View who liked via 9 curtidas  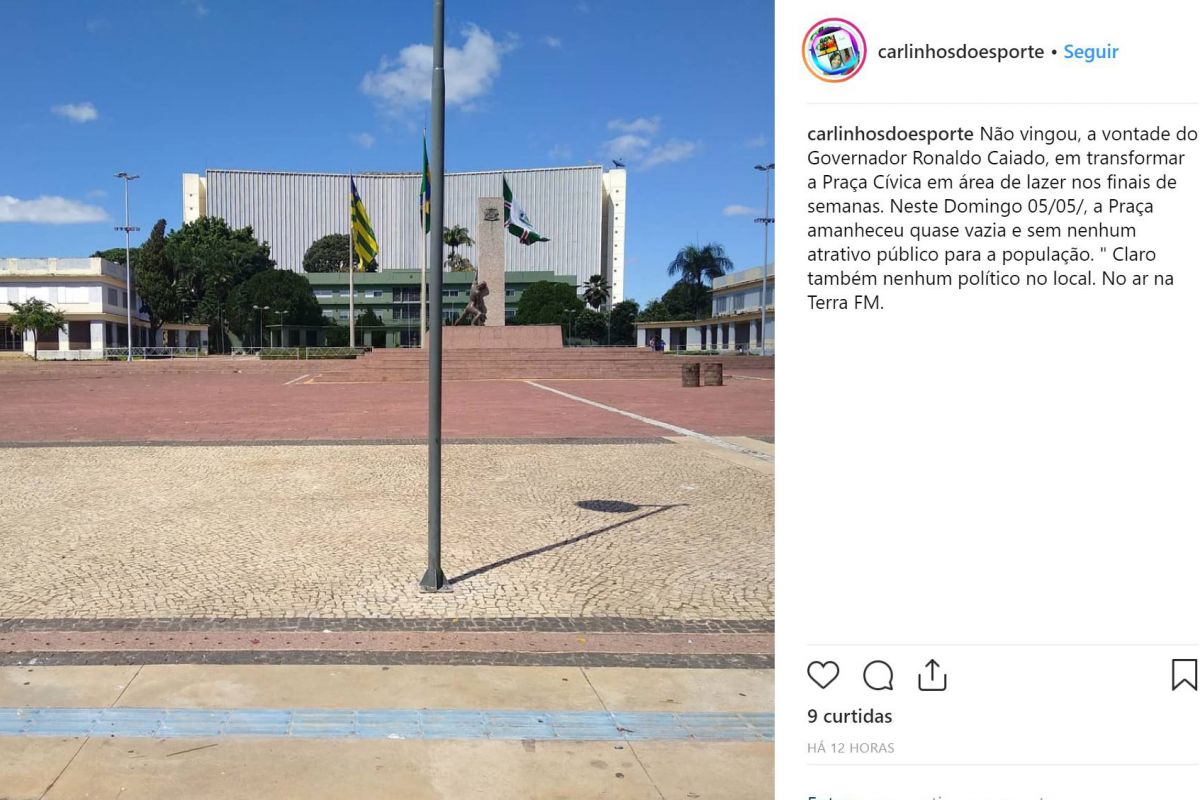pos(850,716)
